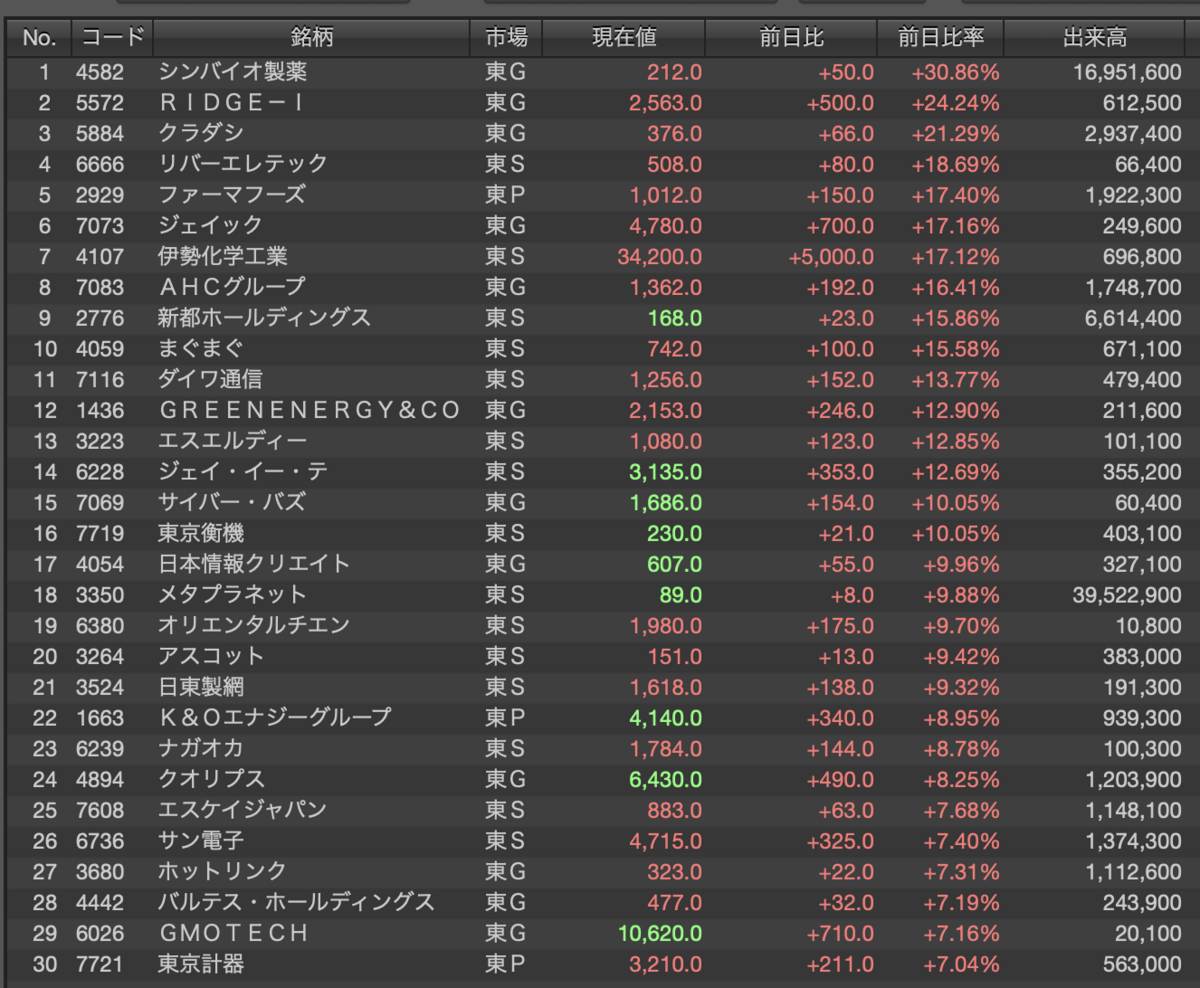
Task: Select the サイバー・バズ stock name
Action: pyautogui.click(x=232, y=503)
